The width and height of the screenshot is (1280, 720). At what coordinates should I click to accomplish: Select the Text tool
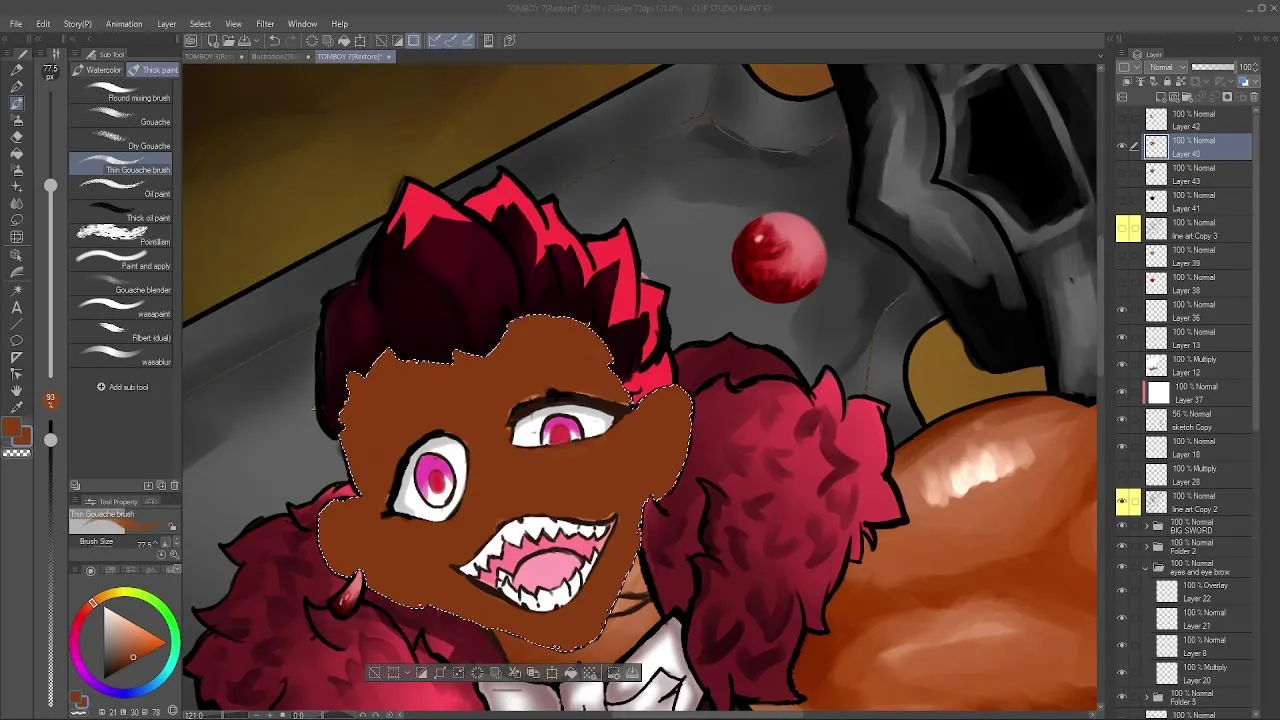(17, 307)
